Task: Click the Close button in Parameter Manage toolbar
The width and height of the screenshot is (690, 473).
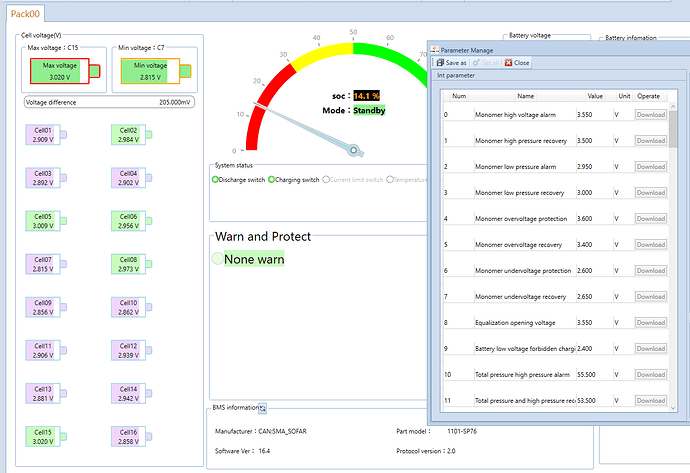Action: click(517, 63)
